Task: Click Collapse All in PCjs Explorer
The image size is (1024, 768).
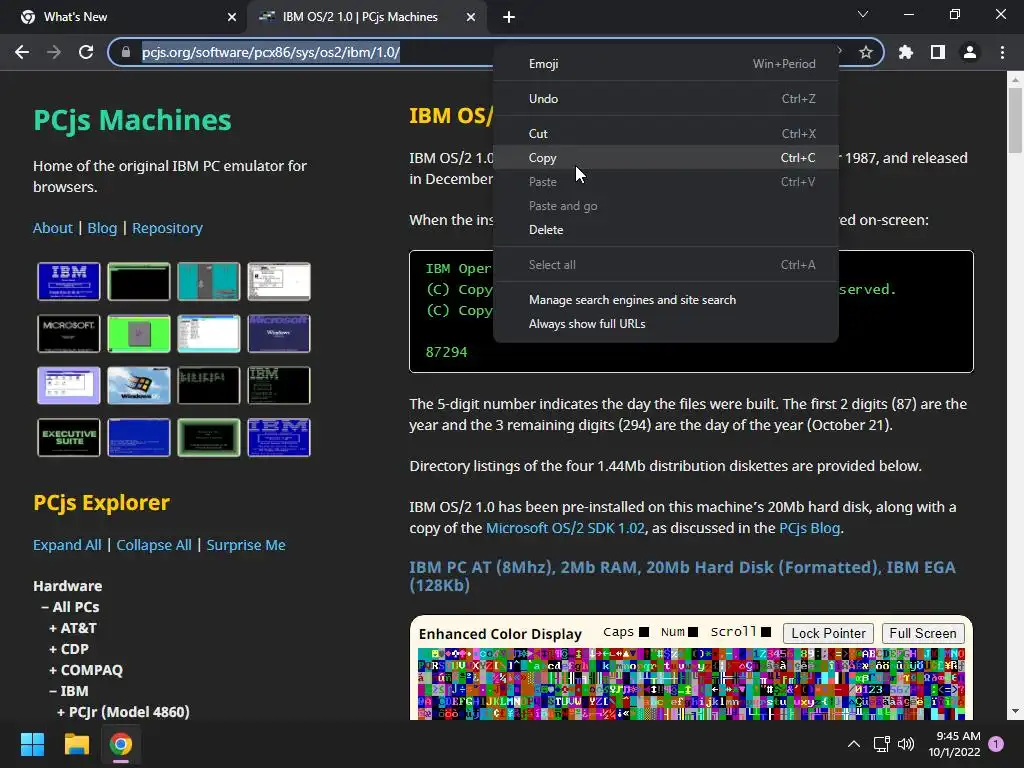Action: tap(154, 545)
